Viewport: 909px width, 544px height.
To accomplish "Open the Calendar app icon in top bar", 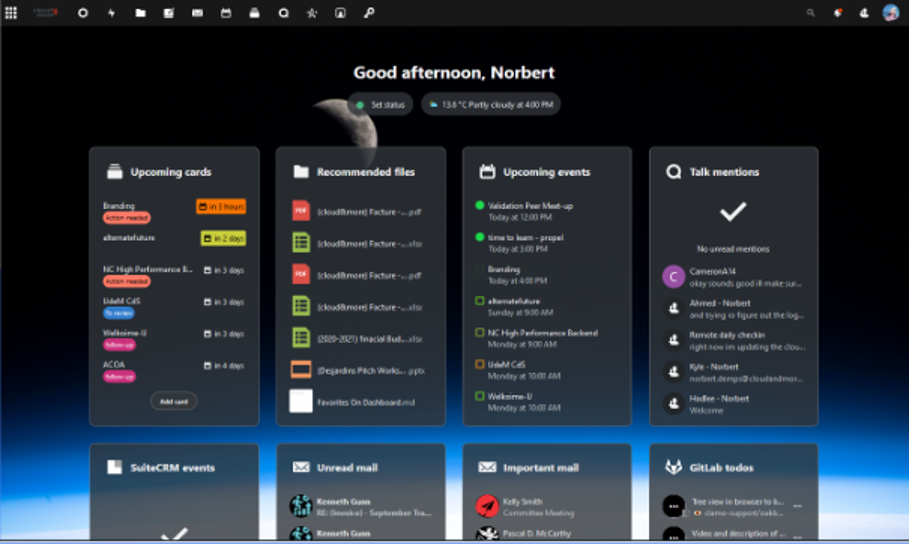I will (x=226, y=13).
